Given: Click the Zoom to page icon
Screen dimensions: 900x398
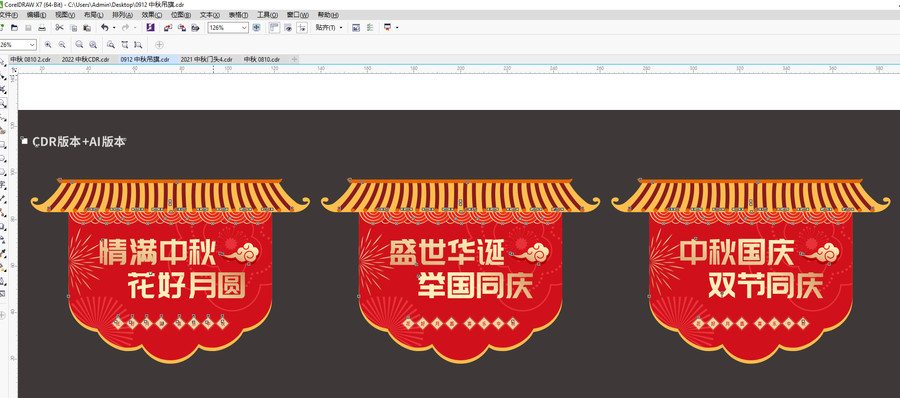Looking at the screenshot, I should pyautogui.click(x=110, y=44).
